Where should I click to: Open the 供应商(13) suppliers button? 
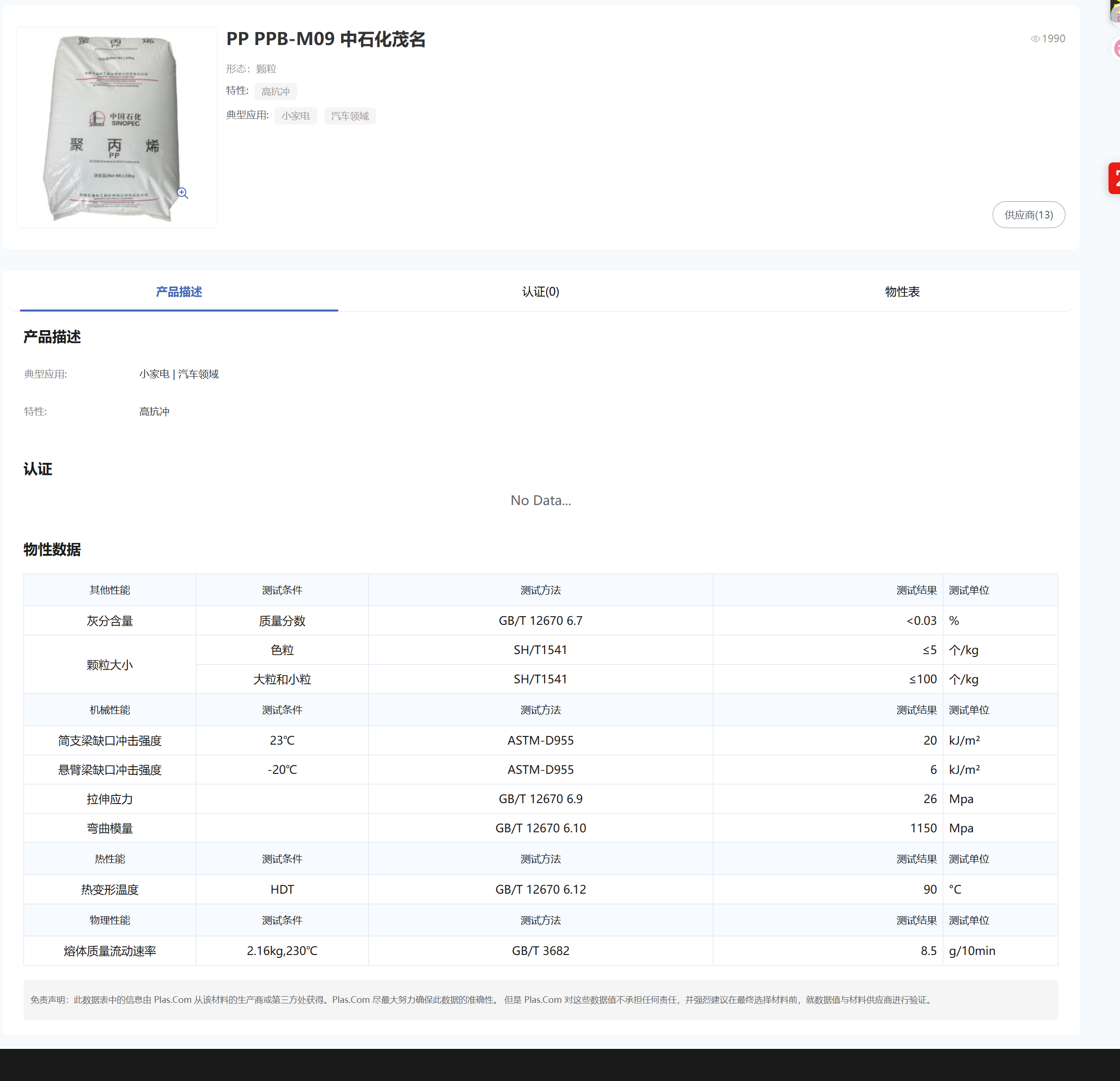1028,215
